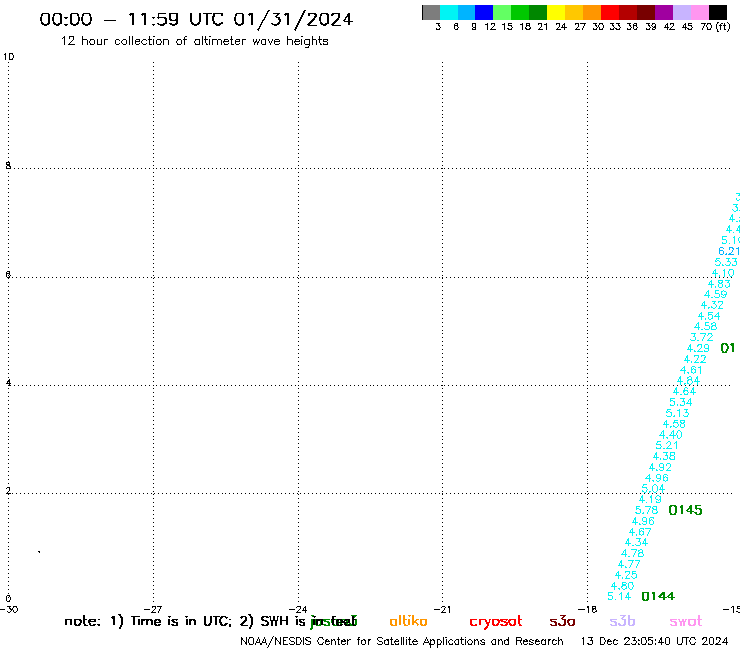Click the wave height value 4.34
740x650 pixels.
point(636,542)
